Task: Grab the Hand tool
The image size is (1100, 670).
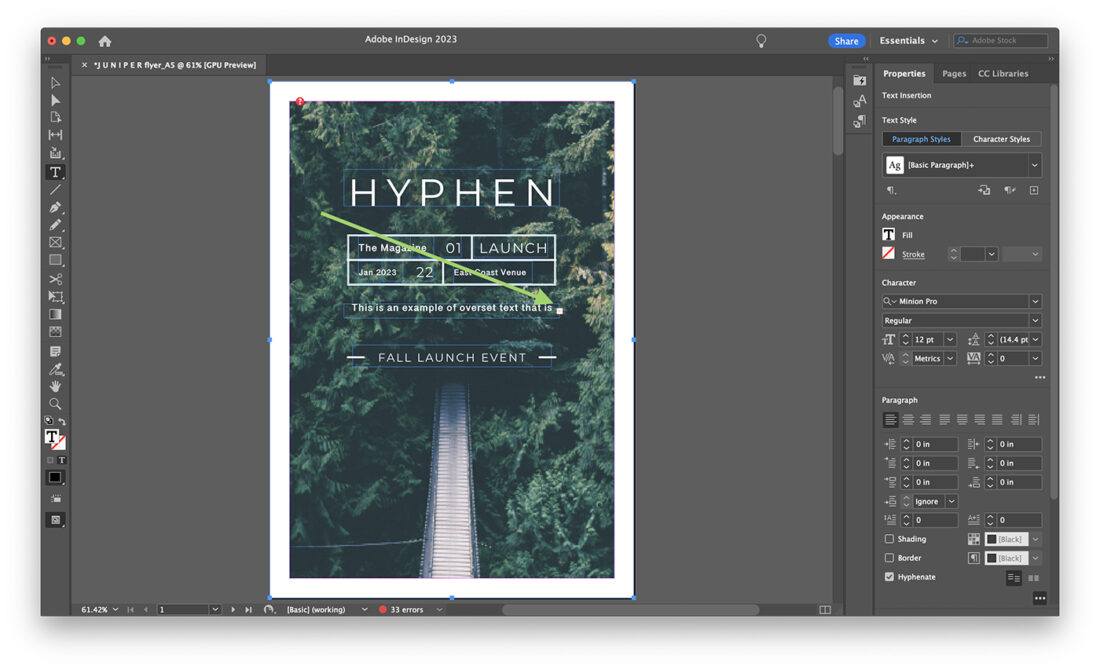Action: (56, 386)
